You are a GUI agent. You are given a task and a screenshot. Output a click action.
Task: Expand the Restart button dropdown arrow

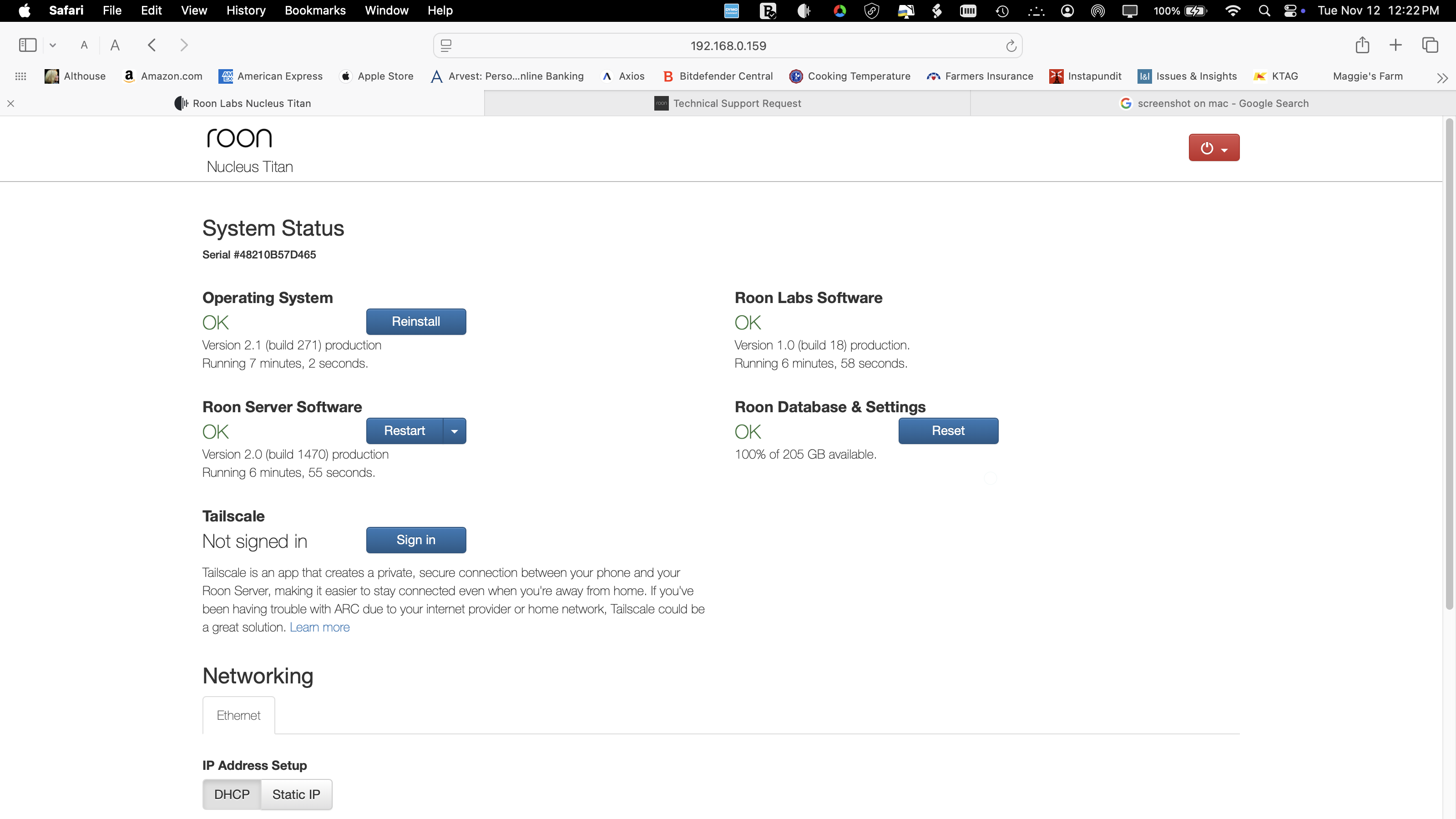[x=455, y=431]
